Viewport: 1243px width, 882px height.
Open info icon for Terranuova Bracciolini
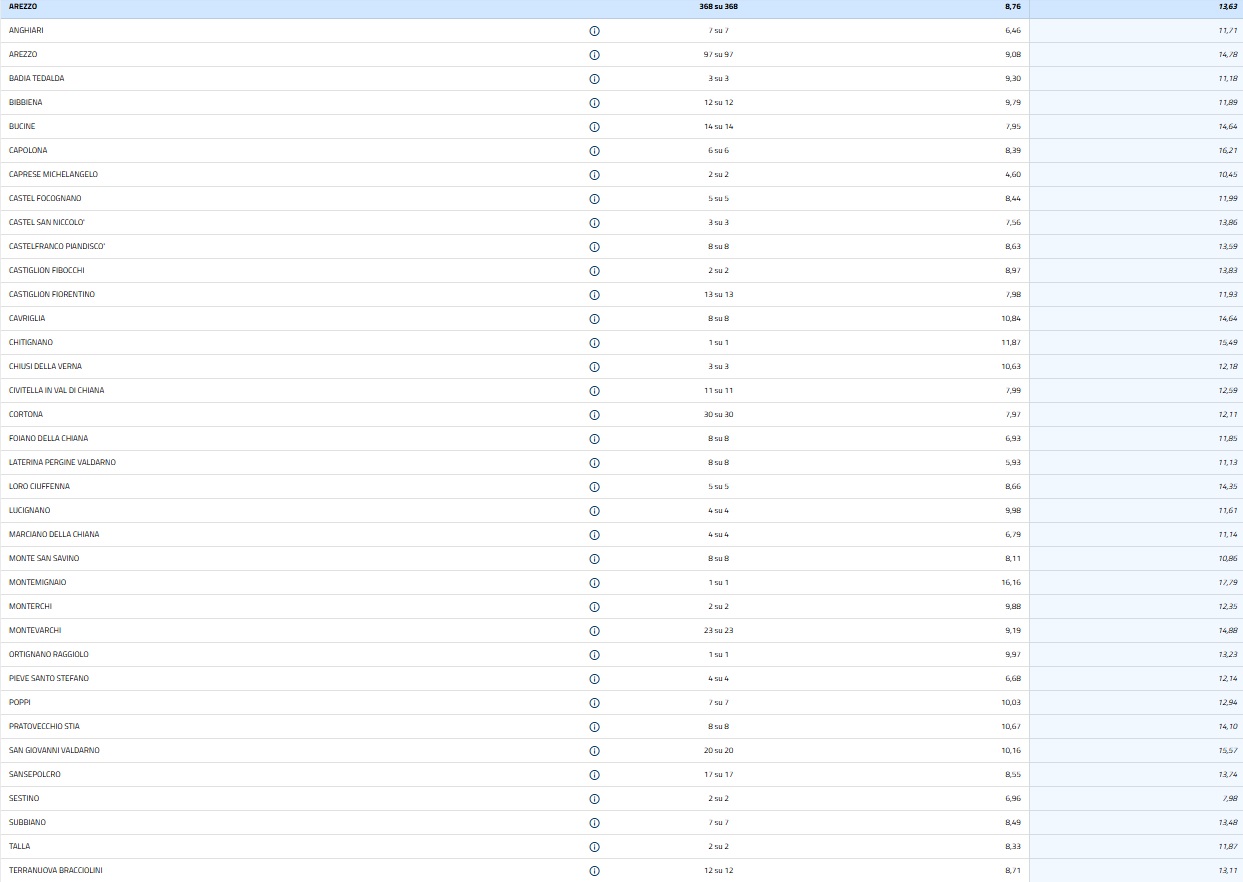(x=594, y=871)
